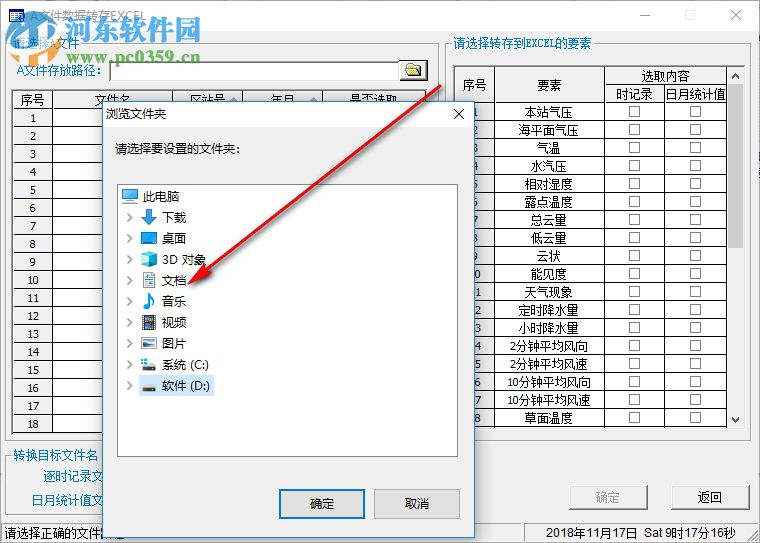Click the 返回 button in main window

(710, 497)
